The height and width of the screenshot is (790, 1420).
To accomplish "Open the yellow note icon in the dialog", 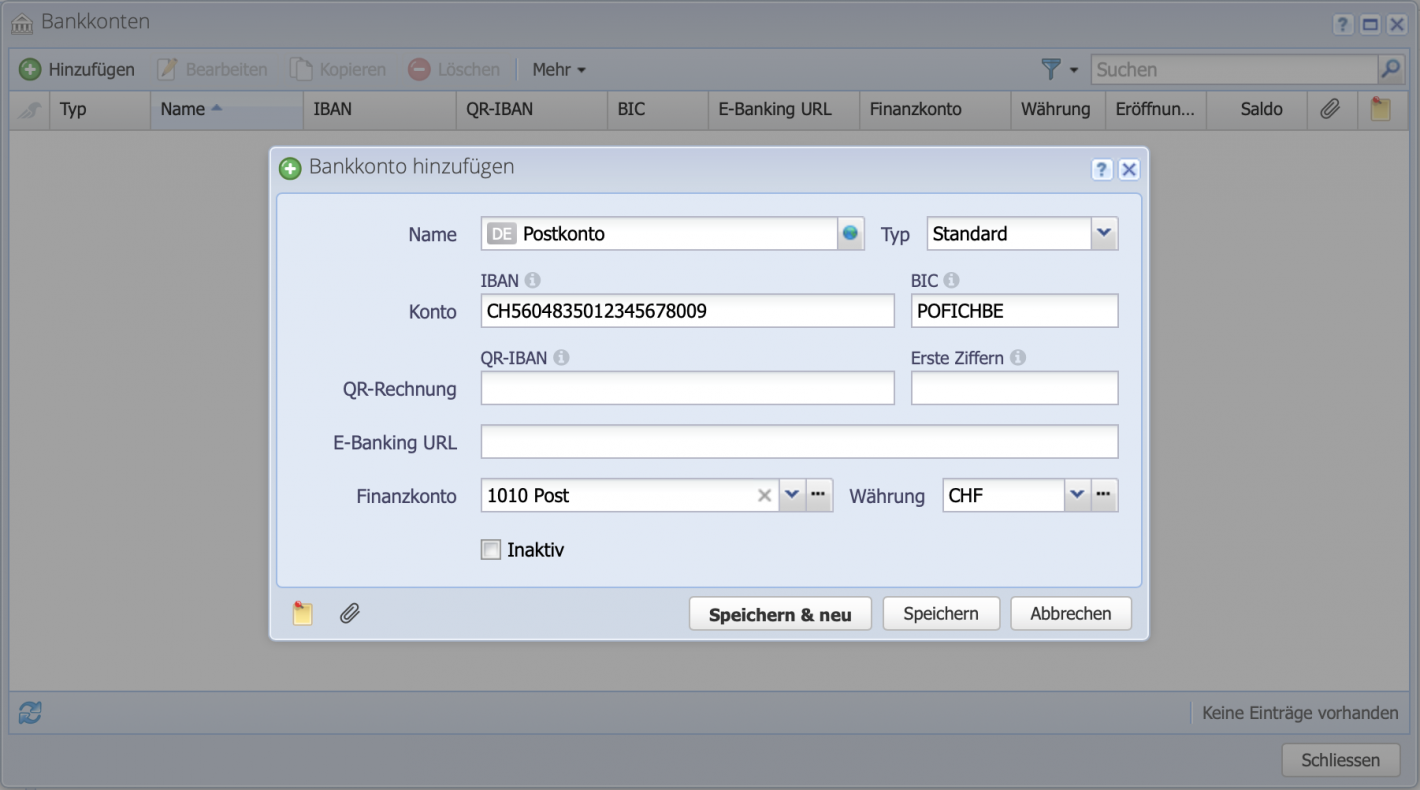I will [x=303, y=613].
